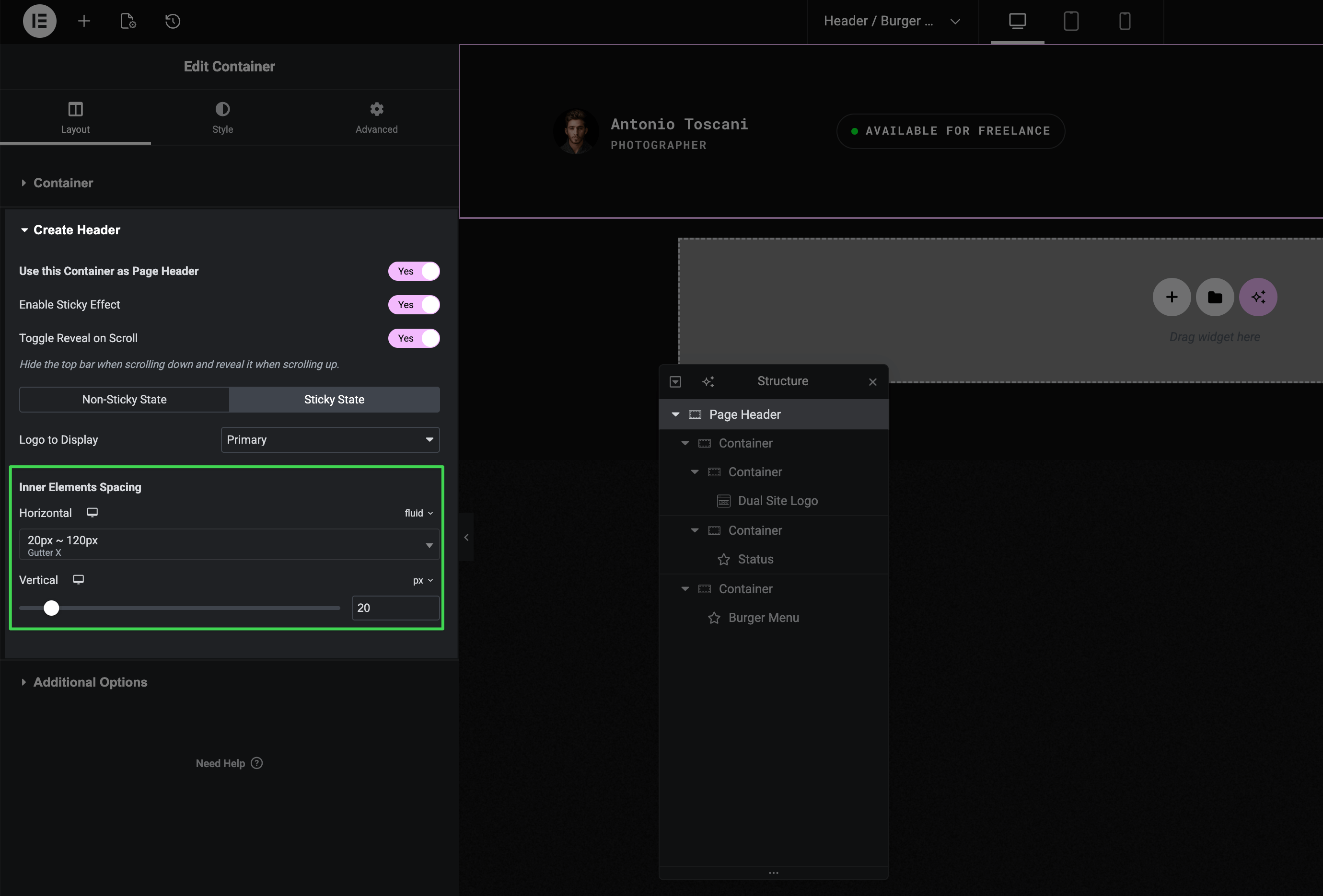Screen dimensions: 1323x896
Task: Click the Burger Menu widget star icon
Action: tap(714, 618)
